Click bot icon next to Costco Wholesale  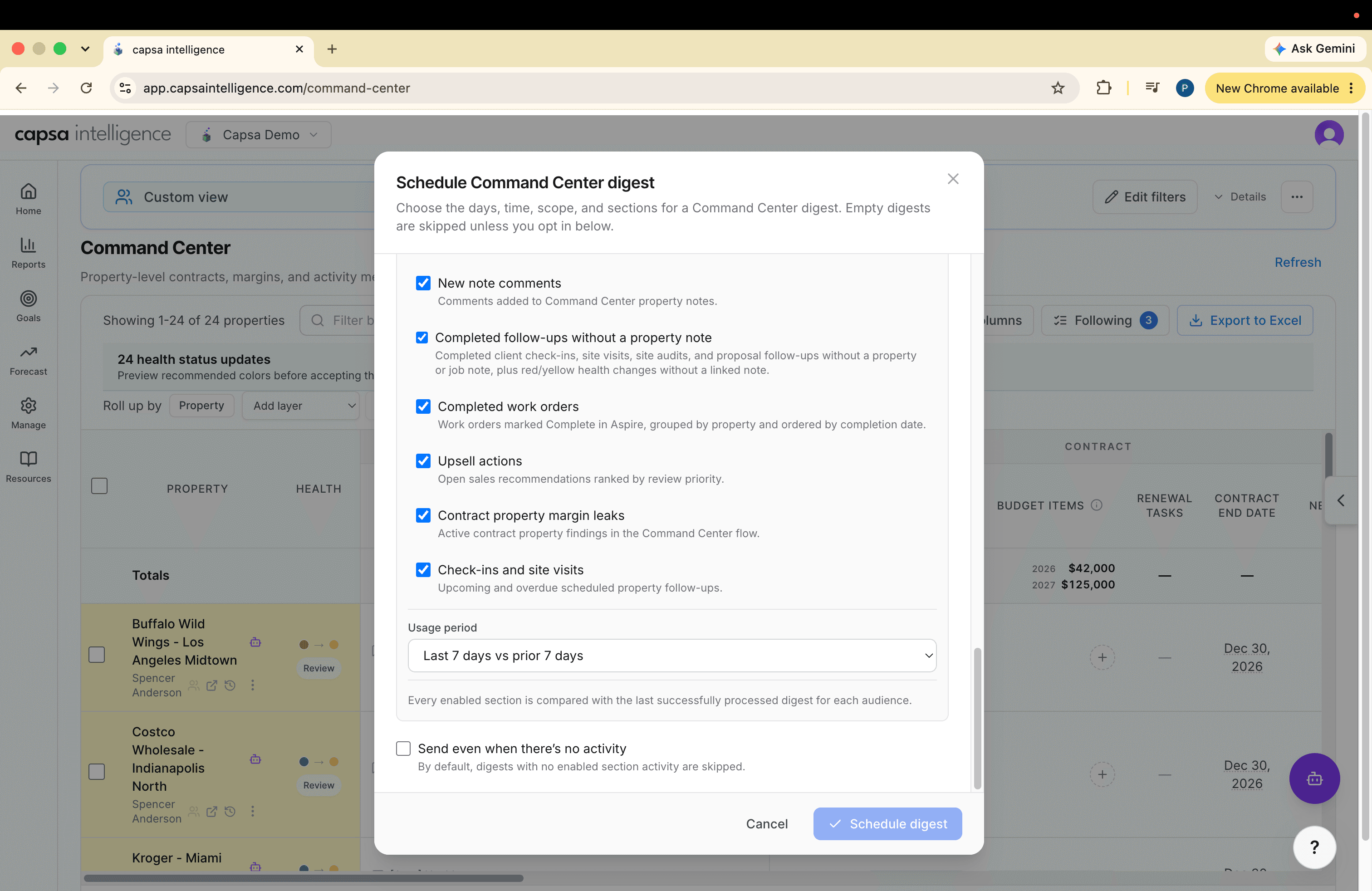255,759
